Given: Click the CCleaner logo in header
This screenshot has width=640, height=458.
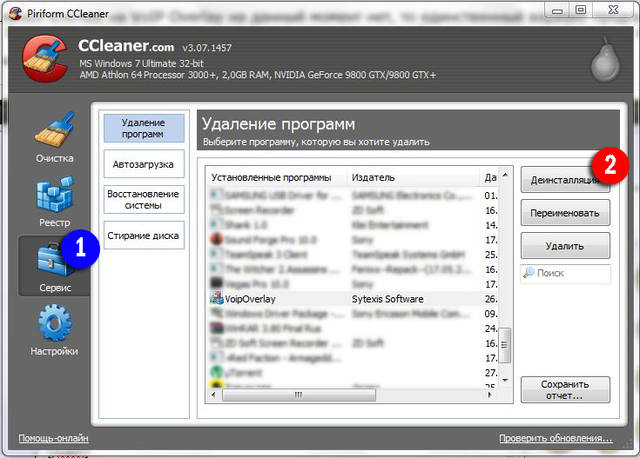Looking at the screenshot, I should coord(46,58).
